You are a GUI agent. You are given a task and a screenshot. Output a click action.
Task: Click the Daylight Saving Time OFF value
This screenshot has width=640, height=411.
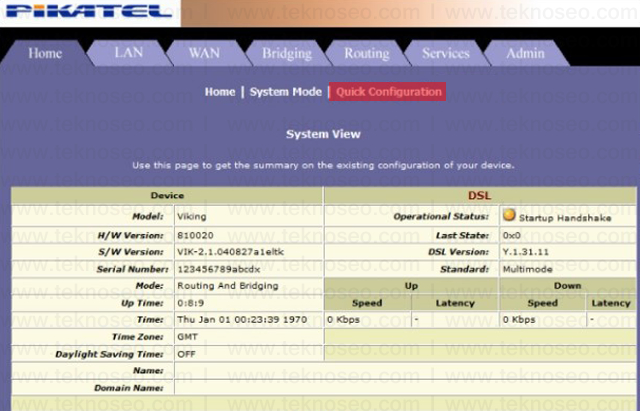pos(186,354)
